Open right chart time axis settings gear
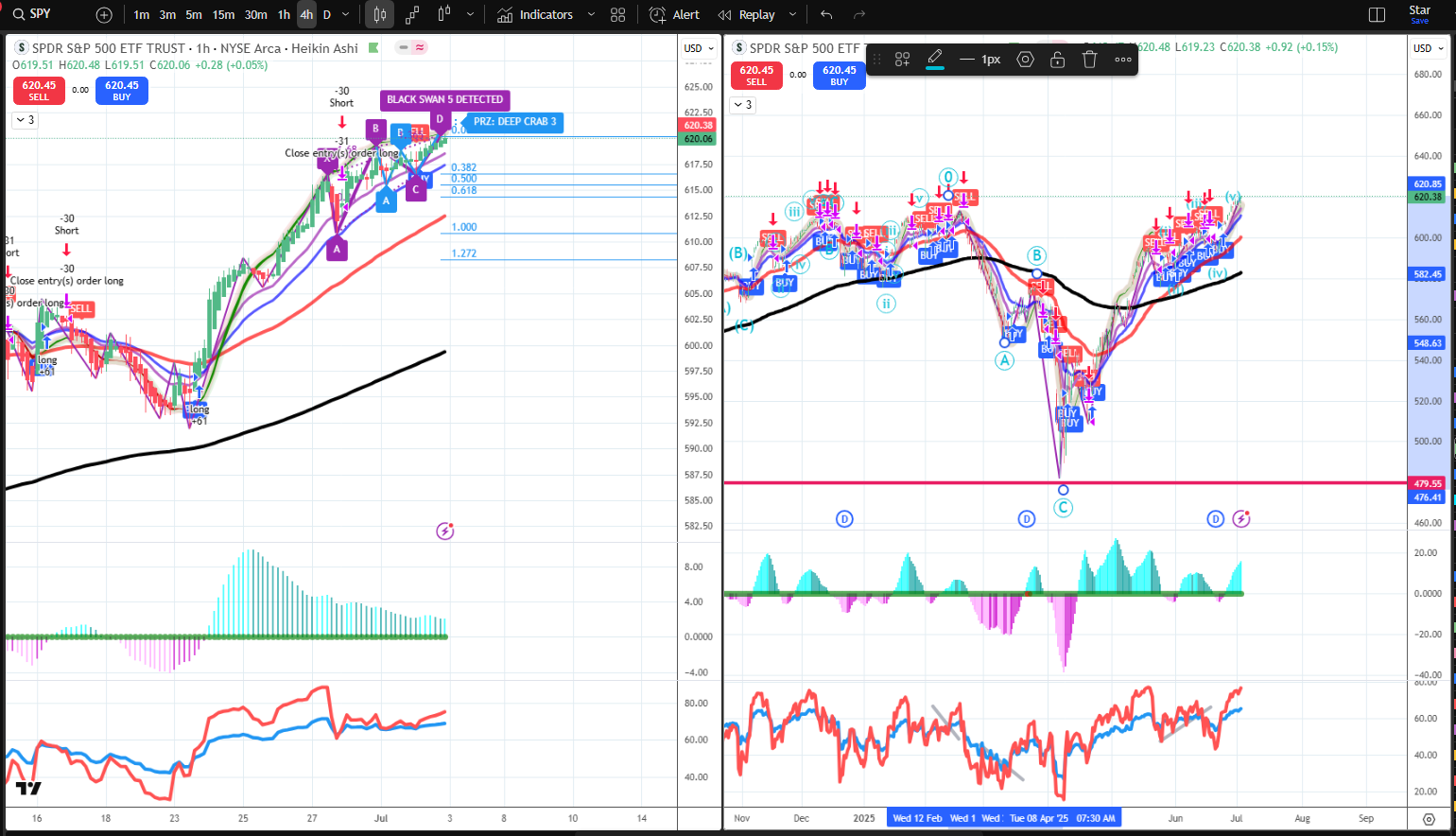The width and height of the screenshot is (1456, 836). [1429, 819]
